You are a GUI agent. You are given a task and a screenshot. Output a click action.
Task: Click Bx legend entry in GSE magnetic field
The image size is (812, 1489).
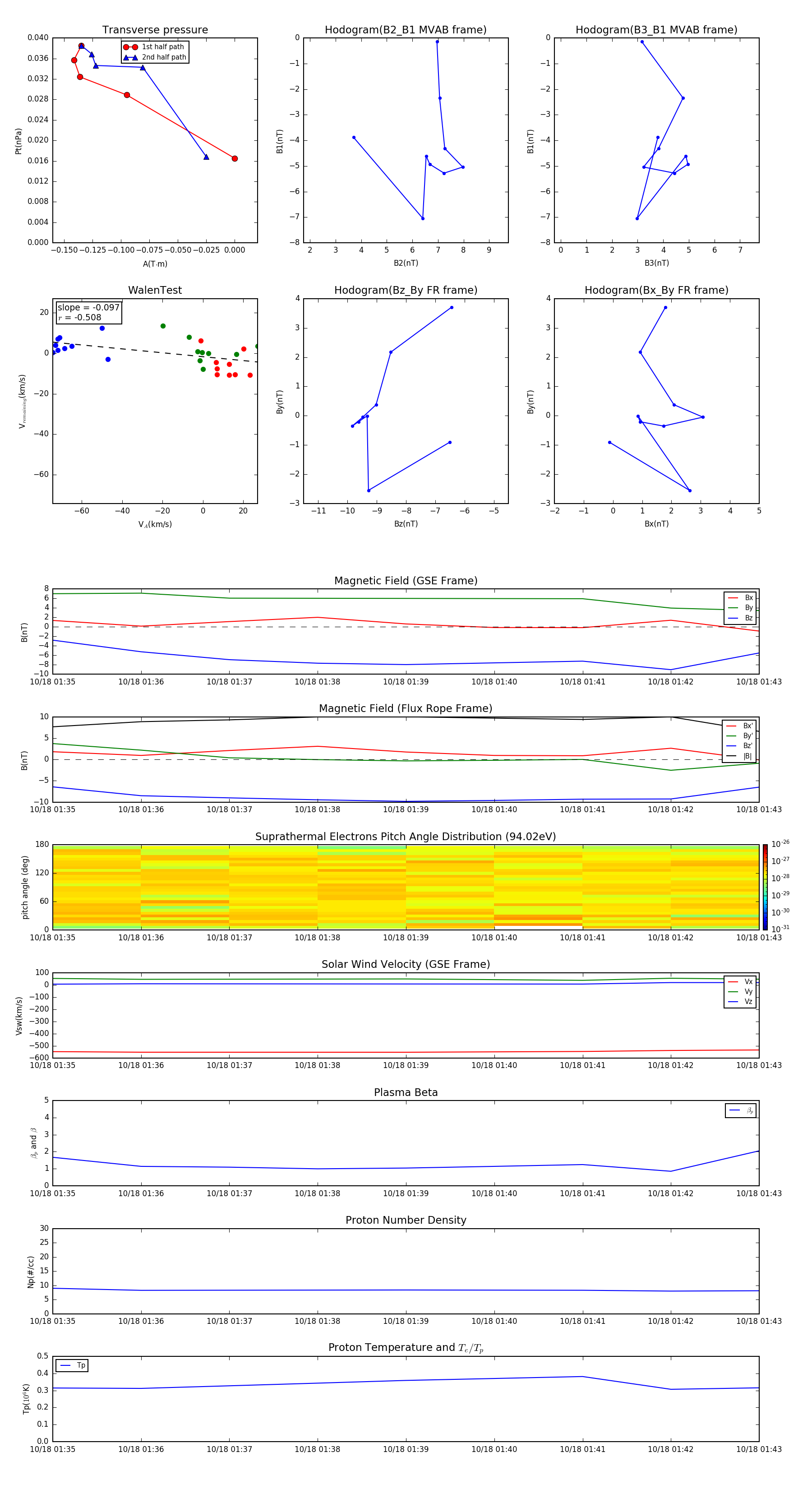pos(740,598)
